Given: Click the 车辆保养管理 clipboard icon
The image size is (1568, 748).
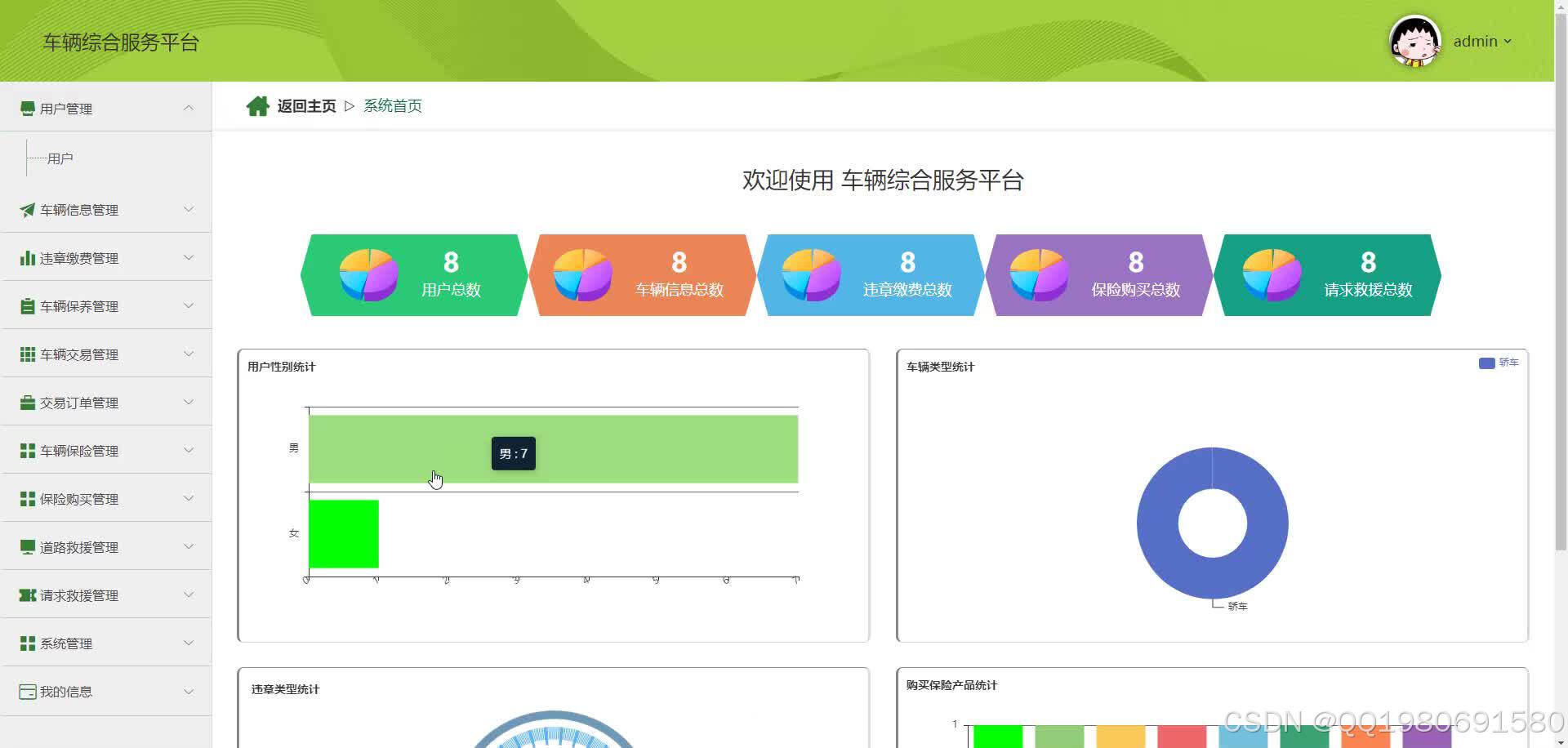Looking at the screenshot, I should pyautogui.click(x=27, y=306).
